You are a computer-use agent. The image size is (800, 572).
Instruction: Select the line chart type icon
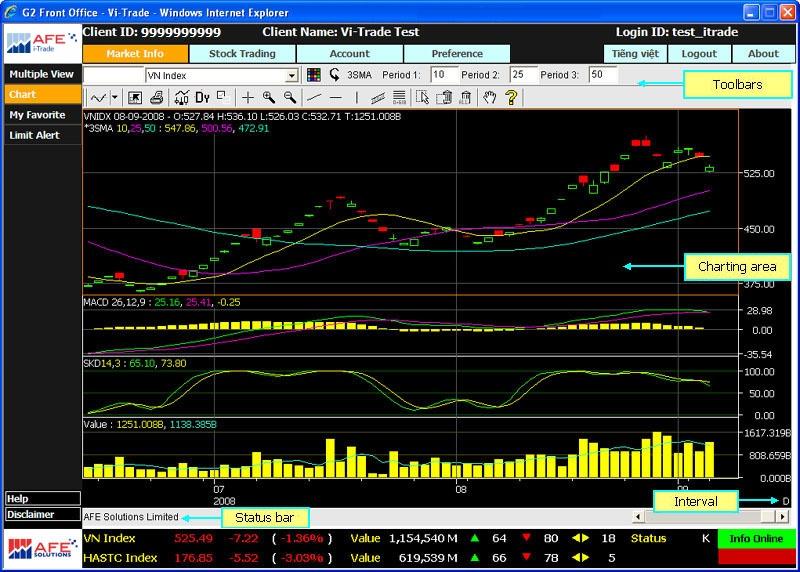pos(98,97)
